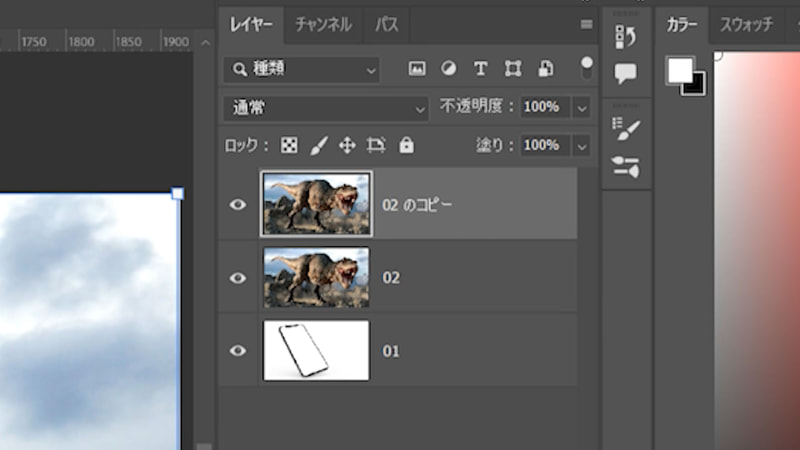Open the Brushes adjustments panel icon
Viewport: 800px width, 450px height.
coord(626,167)
